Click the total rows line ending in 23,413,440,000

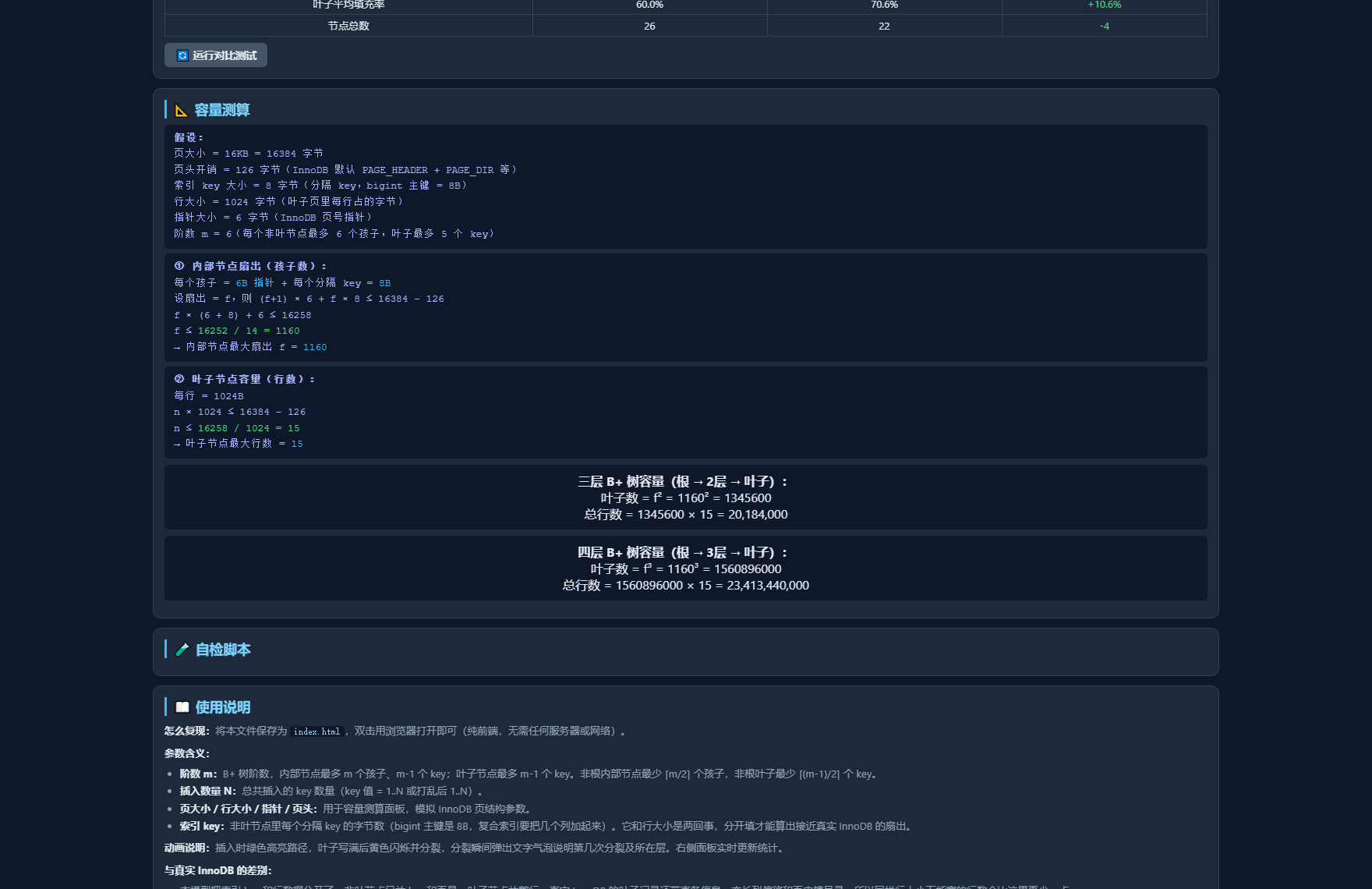(x=686, y=586)
